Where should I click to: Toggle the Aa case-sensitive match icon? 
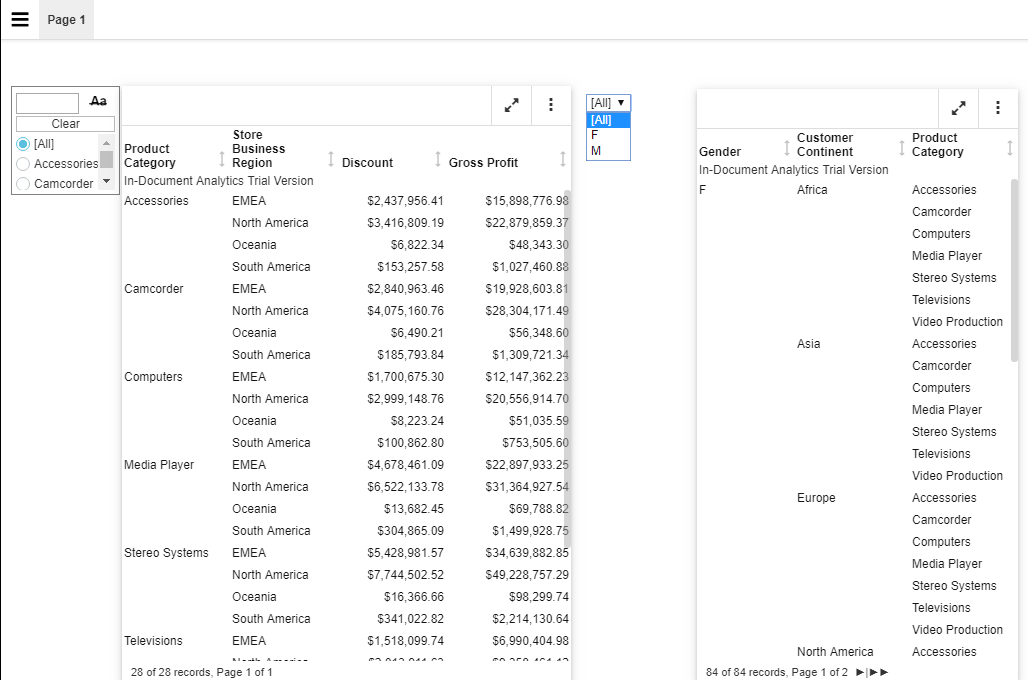click(x=98, y=102)
